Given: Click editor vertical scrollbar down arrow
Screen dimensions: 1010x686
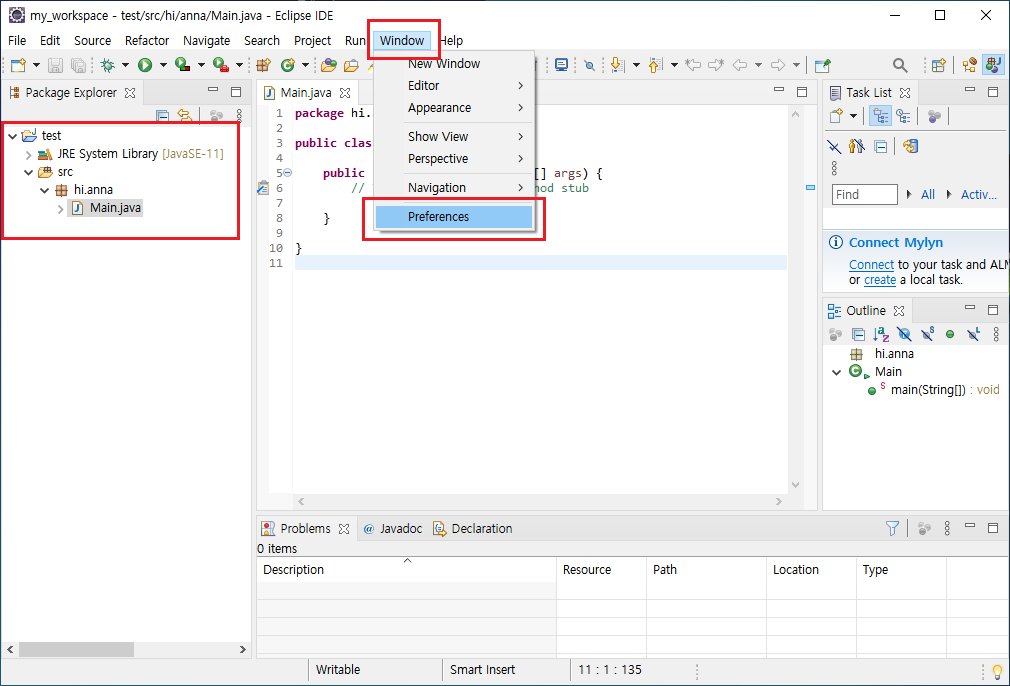Looking at the screenshot, I should click(x=796, y=485).
